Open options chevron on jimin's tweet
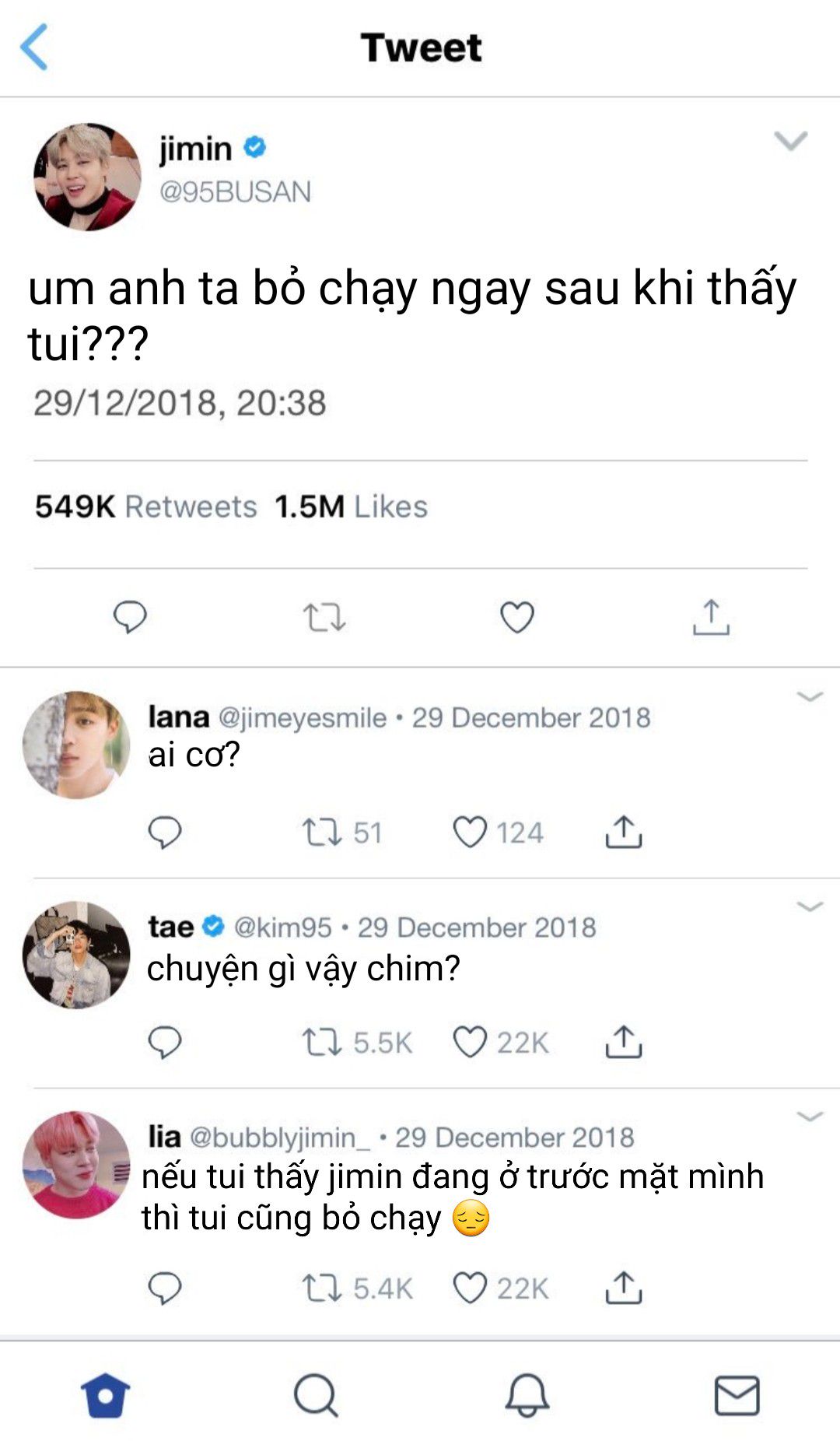Screen dimensions: 840x1441 791,141
